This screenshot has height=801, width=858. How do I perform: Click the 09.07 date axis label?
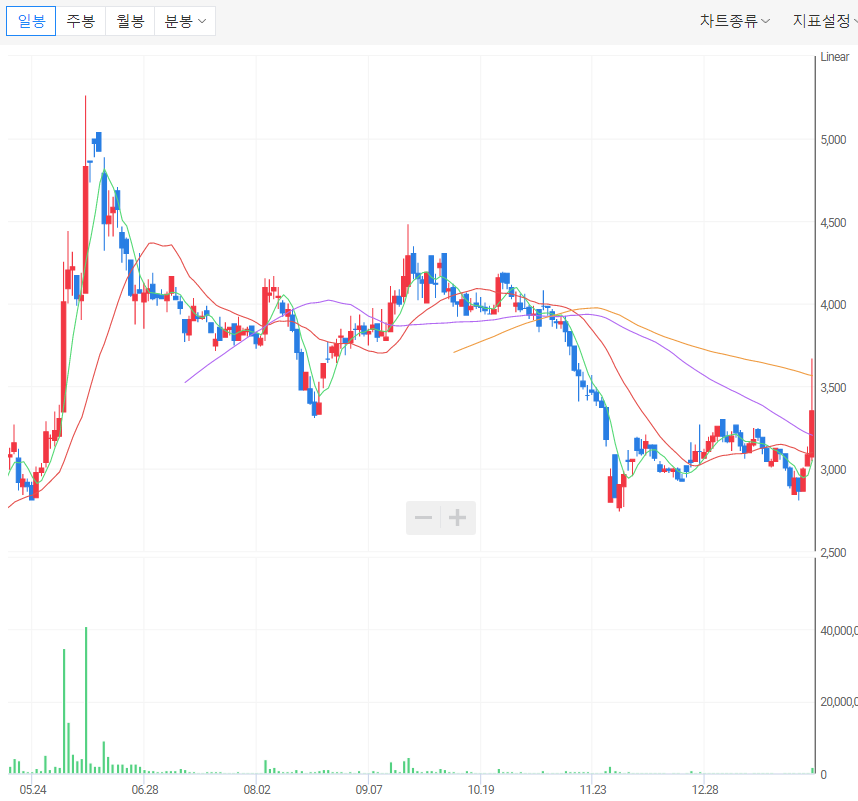[x=369, y=790]
